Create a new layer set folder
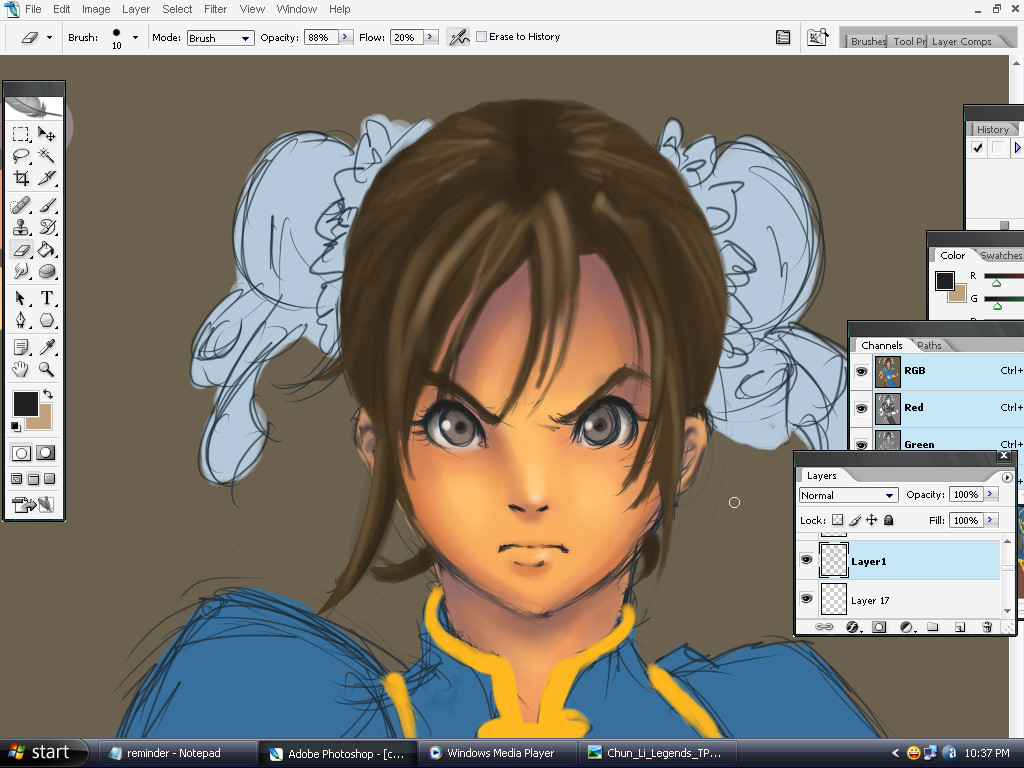Viewport: 1024px width, 768px height. coord(933,628)
